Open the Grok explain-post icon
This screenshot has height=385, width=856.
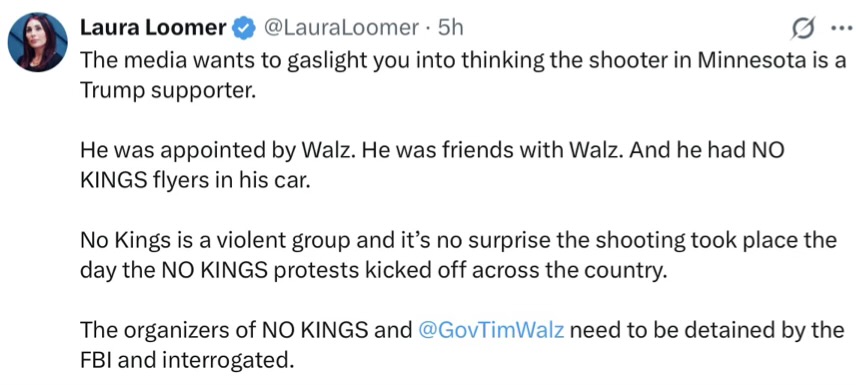tap(804, 30)
